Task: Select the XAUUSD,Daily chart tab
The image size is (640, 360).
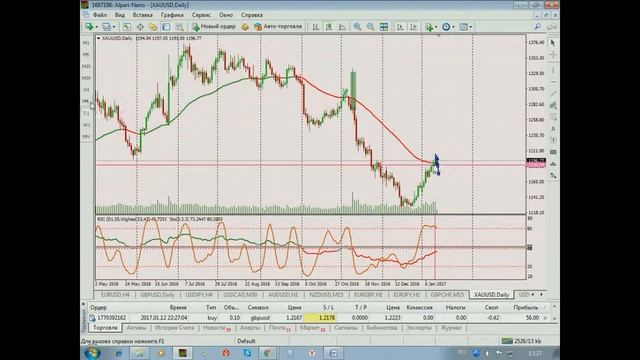Action: point(491,295)
